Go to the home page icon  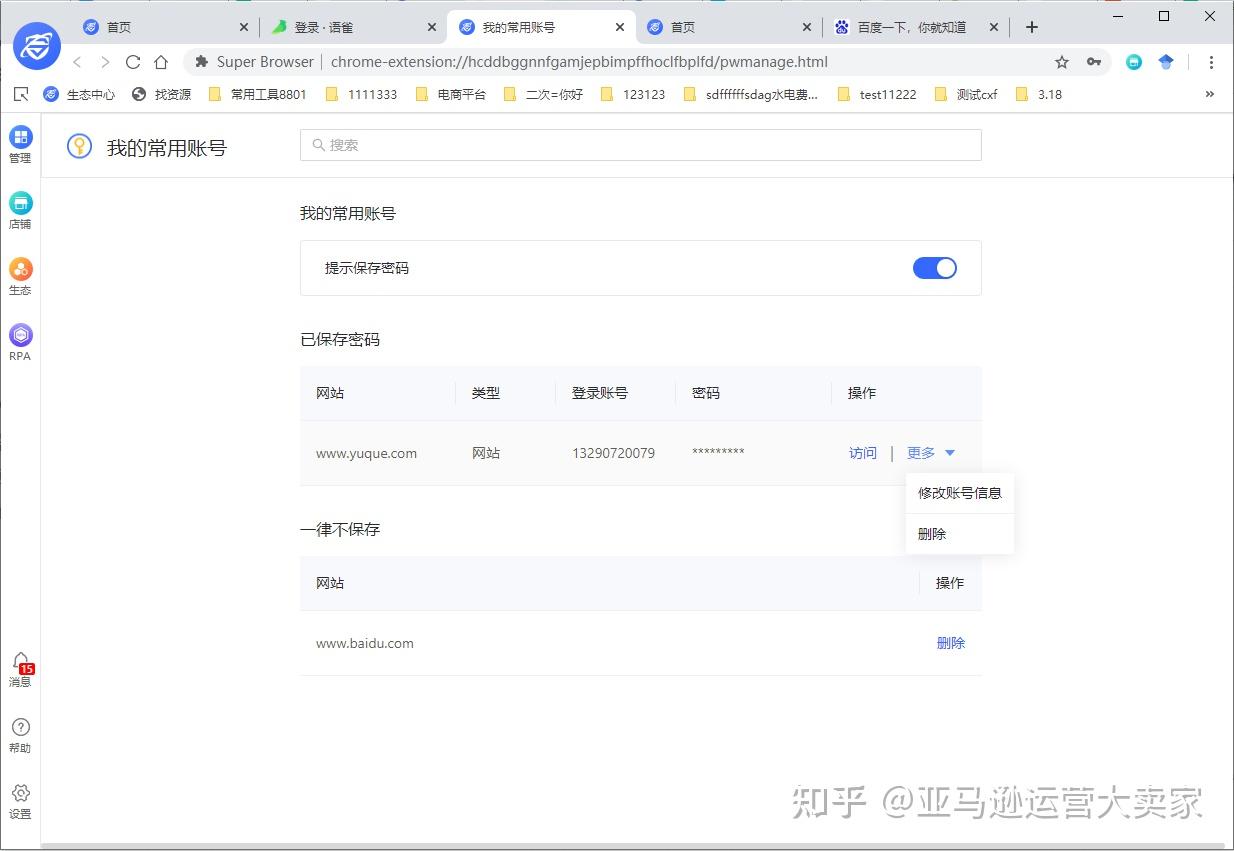coord(161,62)
